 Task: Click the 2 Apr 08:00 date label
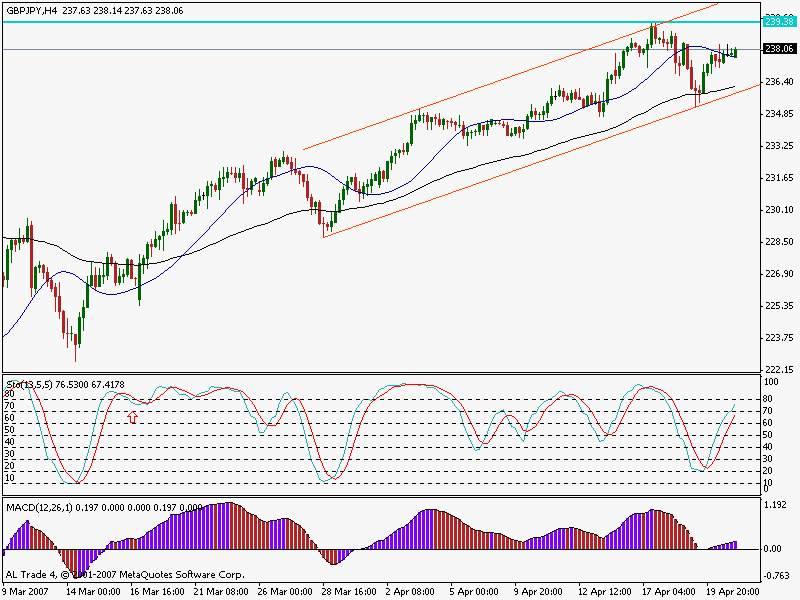[410, 592]
